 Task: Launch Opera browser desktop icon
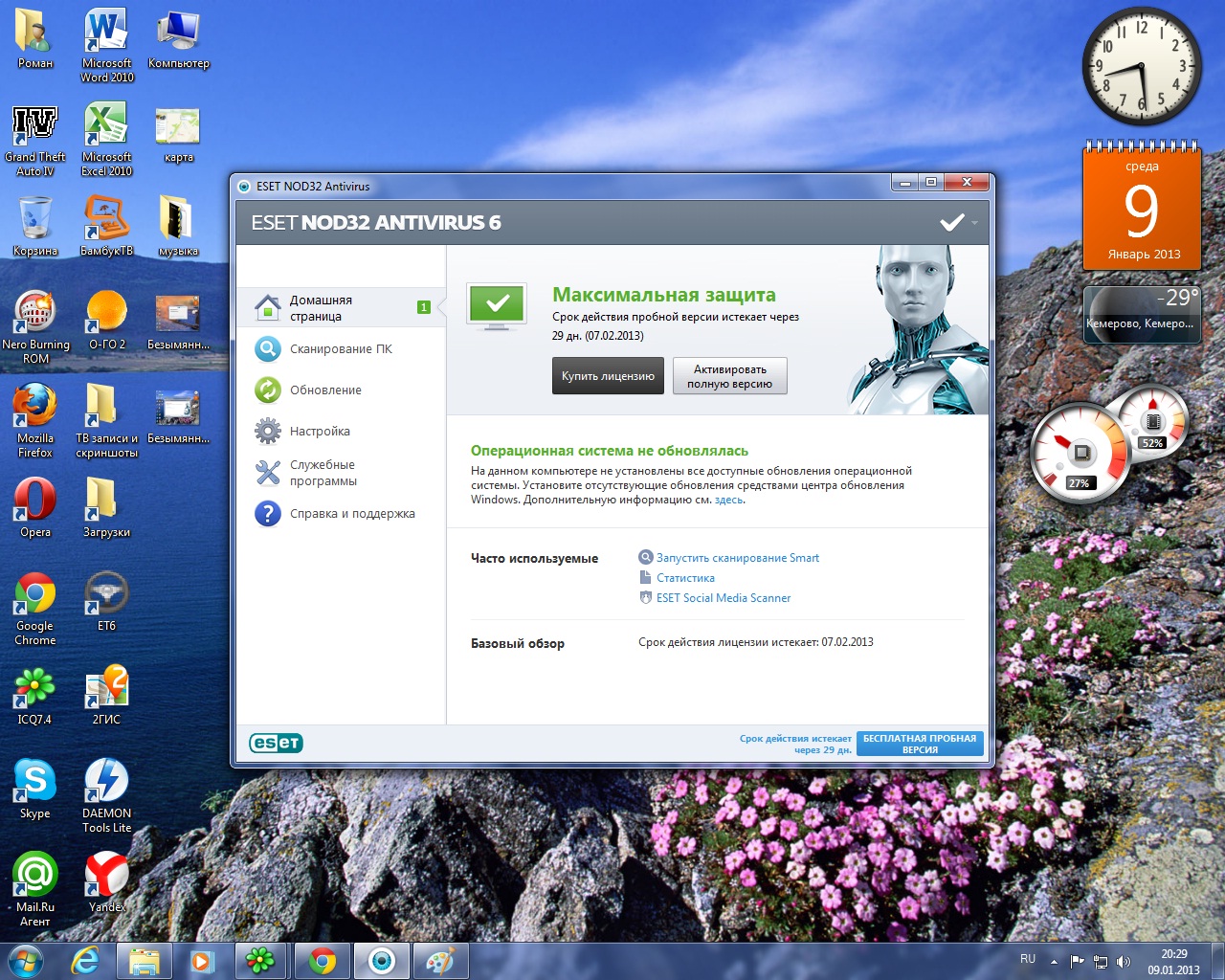35,509
